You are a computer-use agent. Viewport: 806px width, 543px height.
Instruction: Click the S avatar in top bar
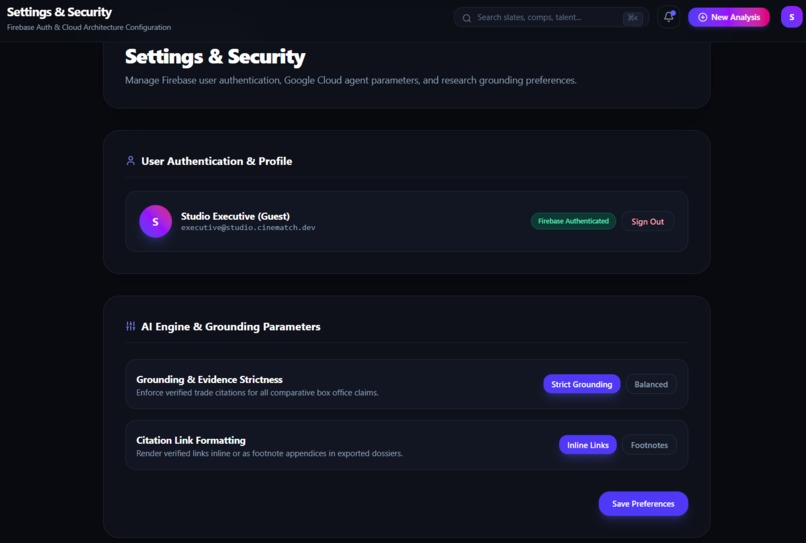[x=791, y=17]
